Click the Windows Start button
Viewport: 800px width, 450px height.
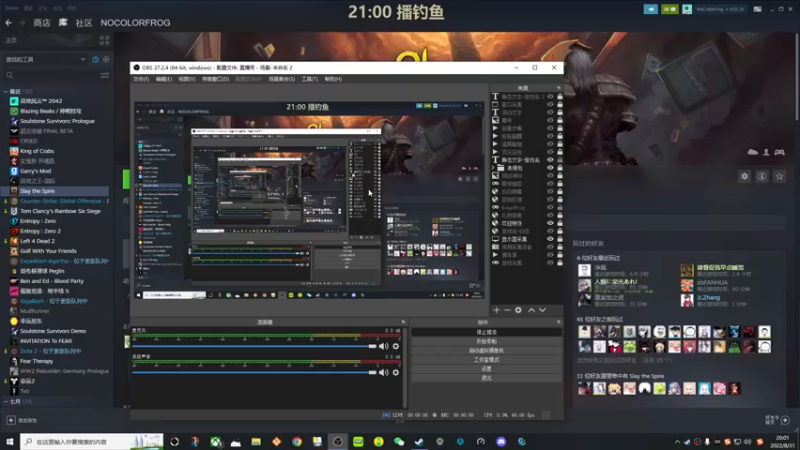pos(10,442)
